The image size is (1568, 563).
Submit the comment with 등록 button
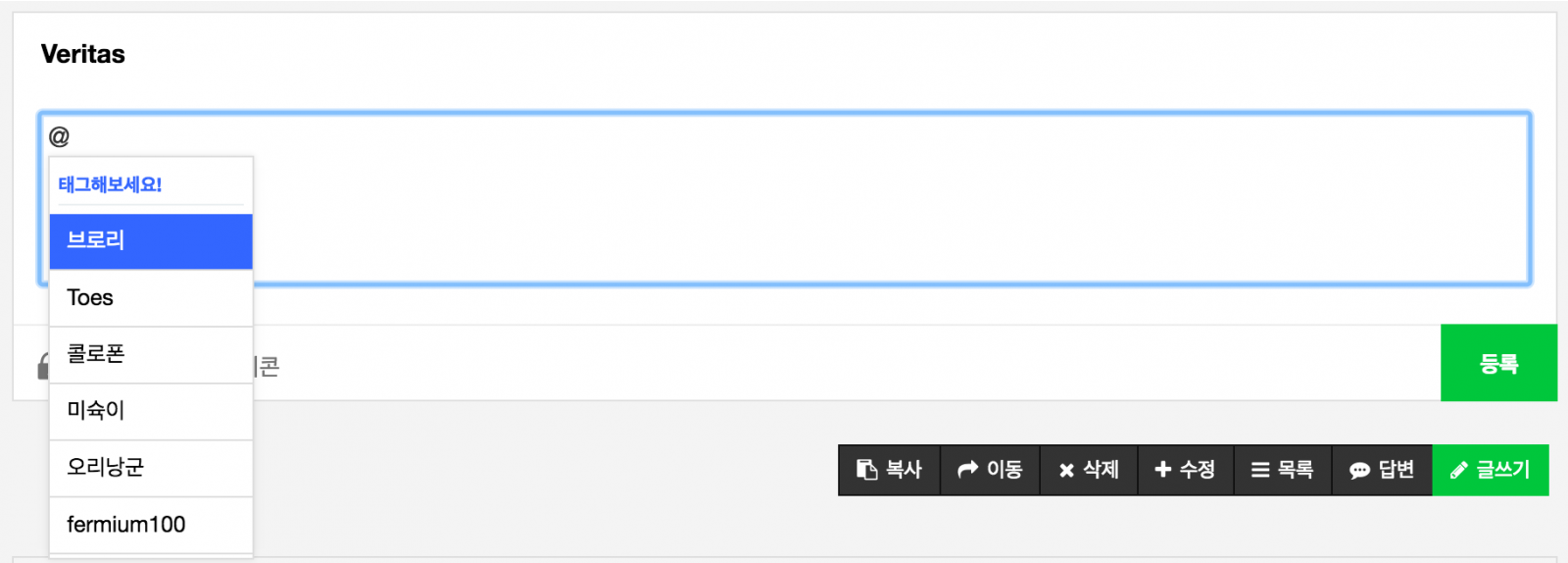click(1497, 363)
